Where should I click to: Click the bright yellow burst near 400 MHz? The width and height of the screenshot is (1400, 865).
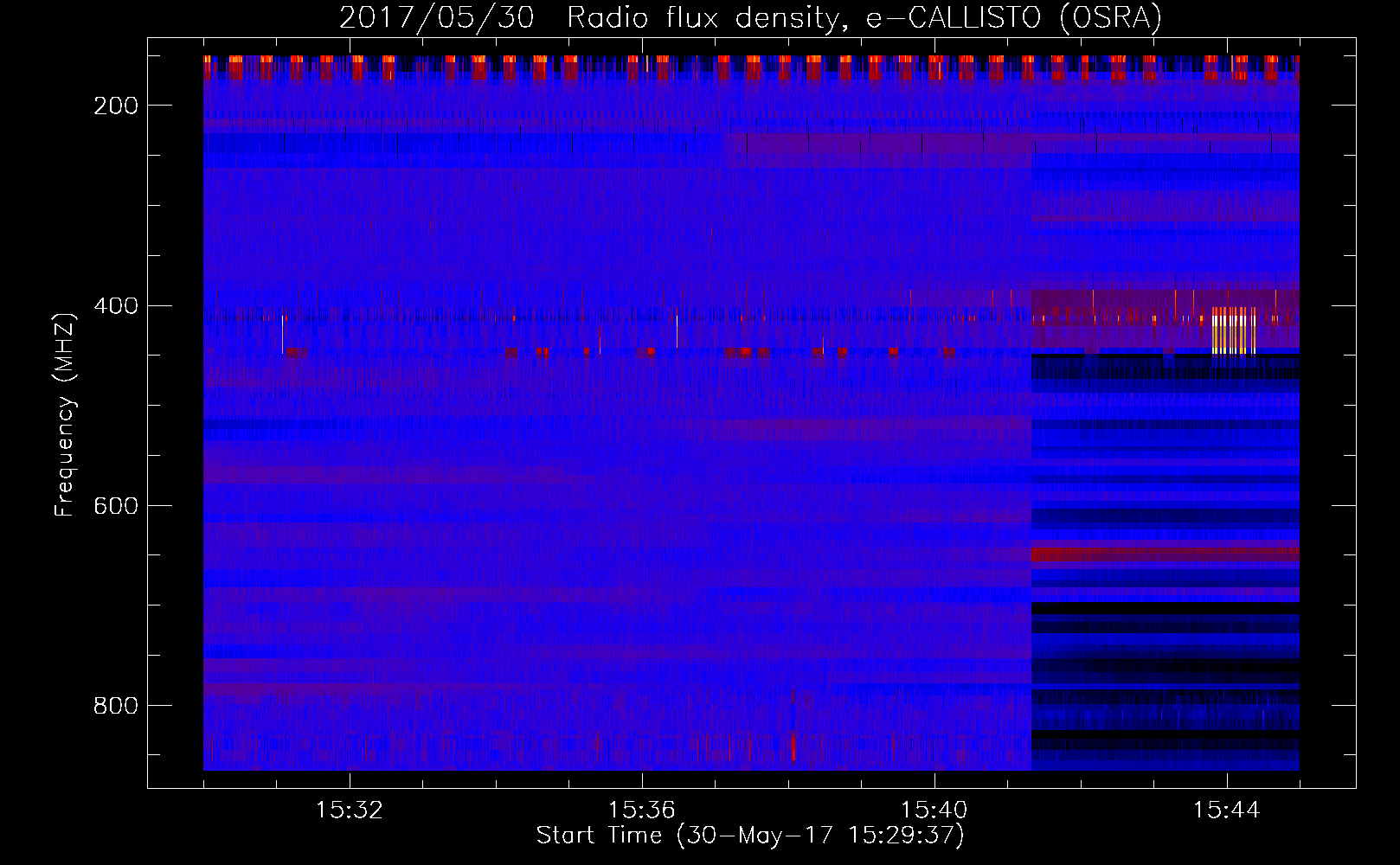click(1234, 330)
